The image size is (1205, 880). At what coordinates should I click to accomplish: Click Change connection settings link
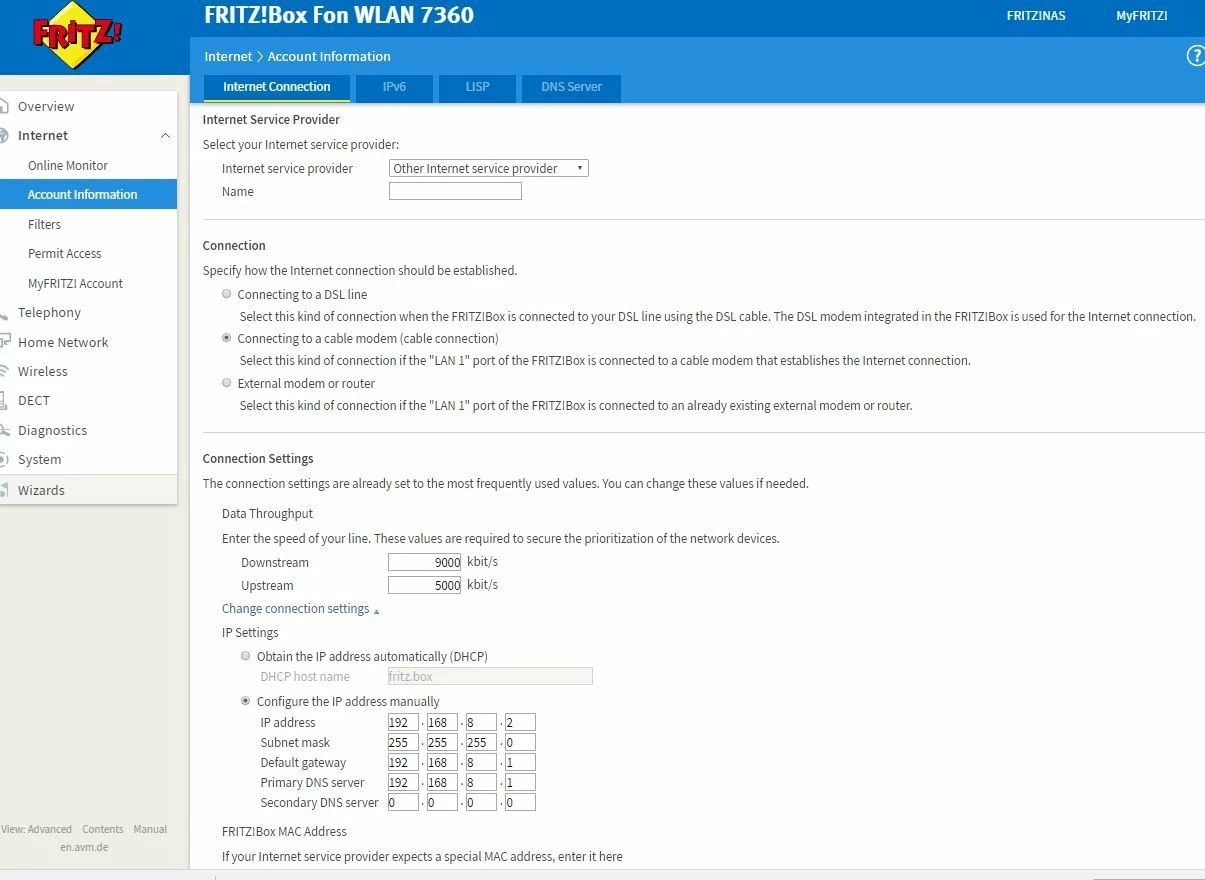tap(295, 608)
